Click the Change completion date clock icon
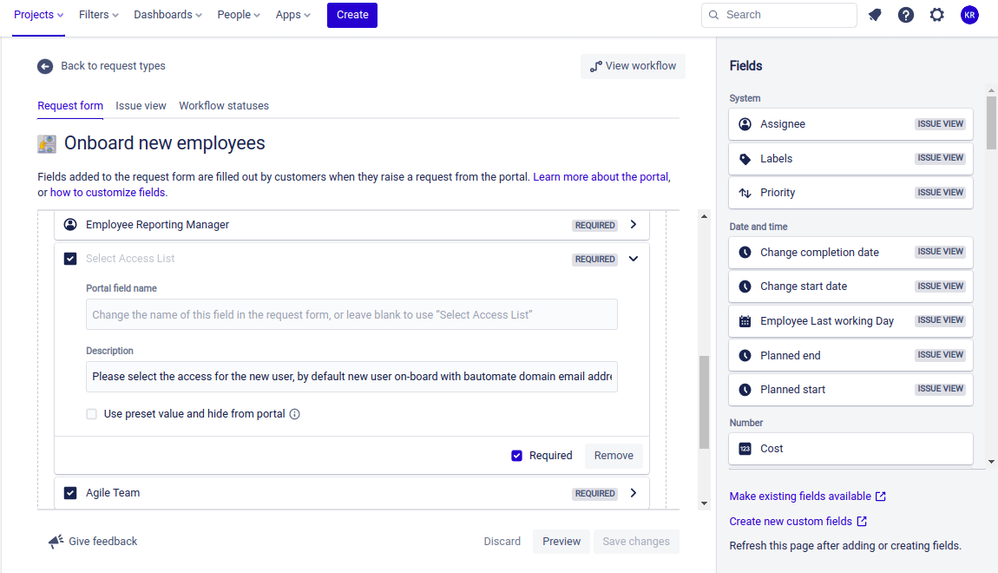This screenshot has height=573, width=998. tap(745, 252)
